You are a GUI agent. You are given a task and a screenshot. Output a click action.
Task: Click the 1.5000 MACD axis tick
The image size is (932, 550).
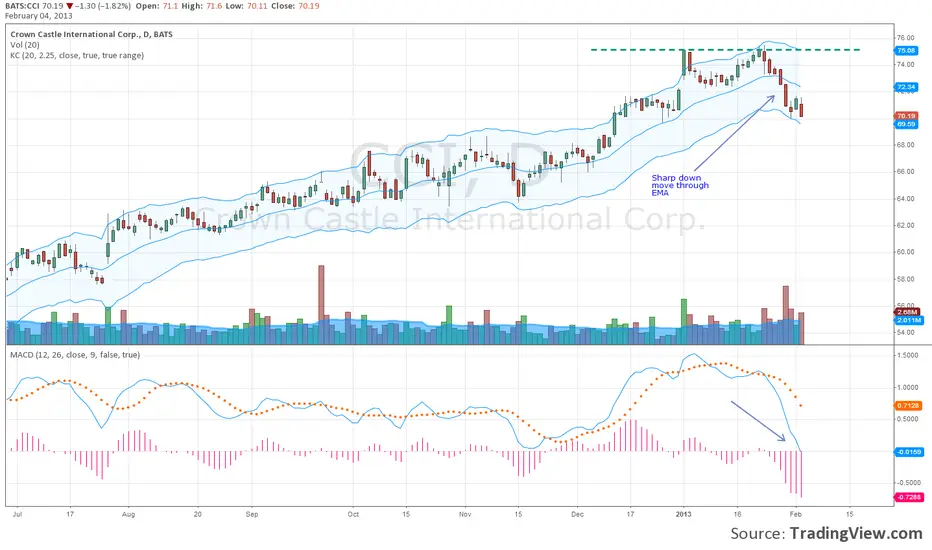coord(908,356)
